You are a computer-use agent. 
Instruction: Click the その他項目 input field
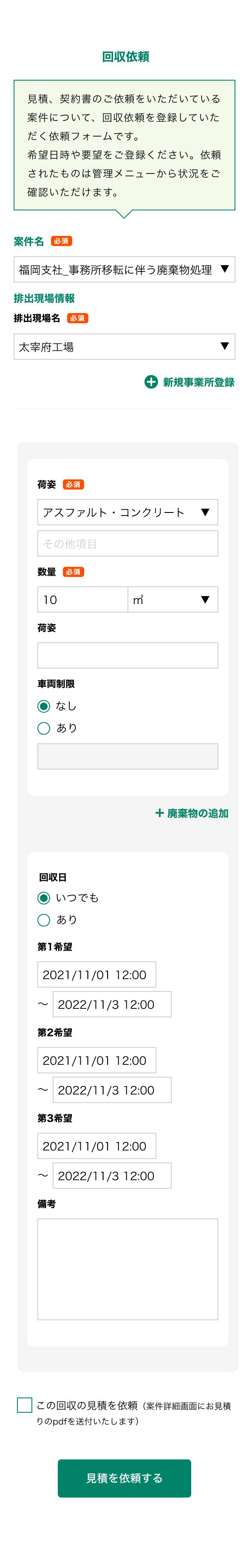(x=127, y=543)
